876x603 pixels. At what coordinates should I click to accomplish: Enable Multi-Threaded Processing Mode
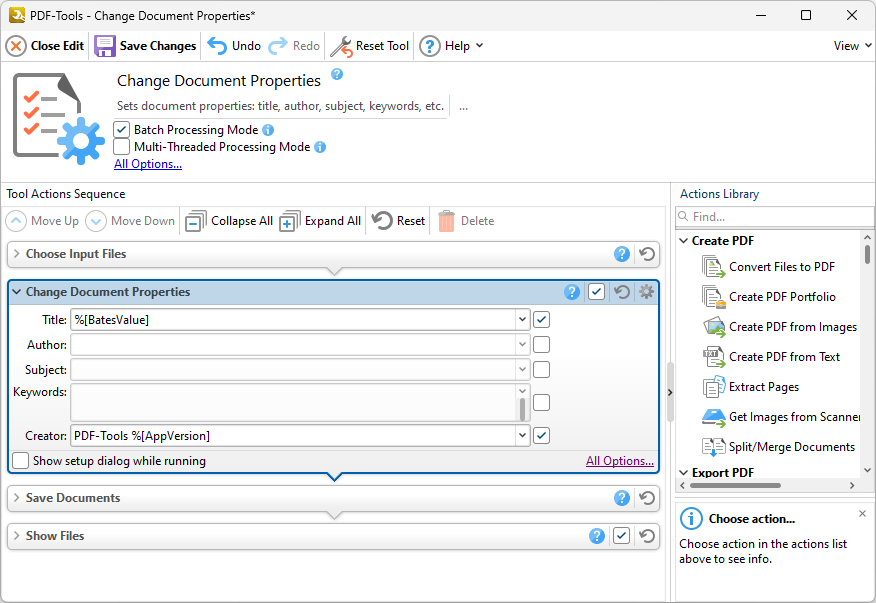(x=121, y=147)
